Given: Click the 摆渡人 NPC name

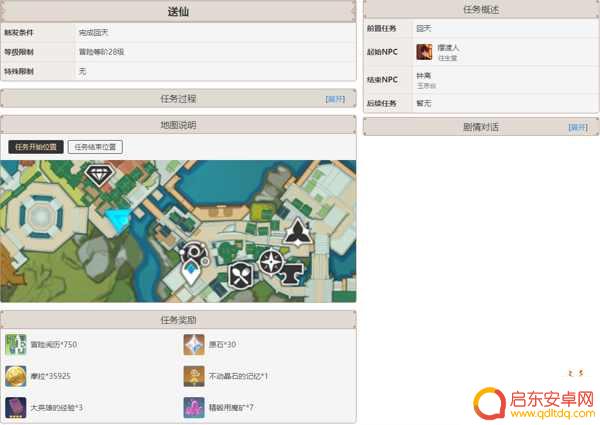Looking at the screenshot, I should point(448,48).
